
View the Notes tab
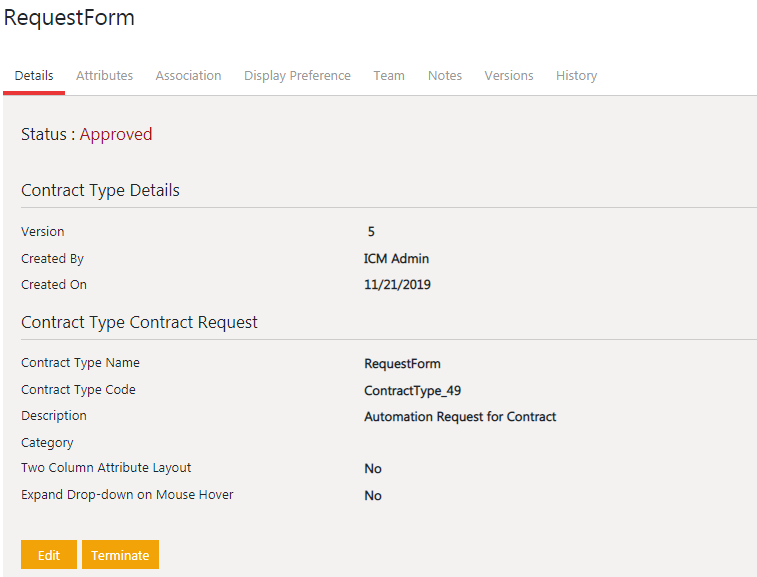[x=445, y=76]
